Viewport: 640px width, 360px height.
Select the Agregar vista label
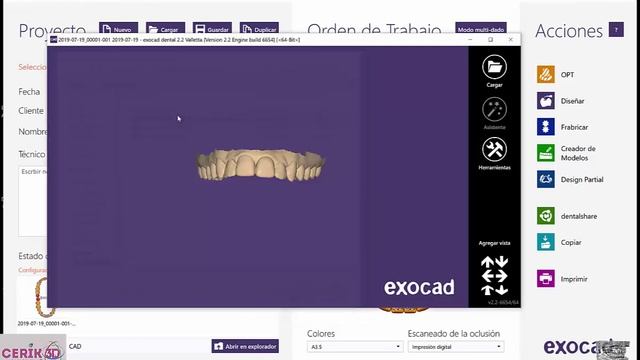point(494,243)
